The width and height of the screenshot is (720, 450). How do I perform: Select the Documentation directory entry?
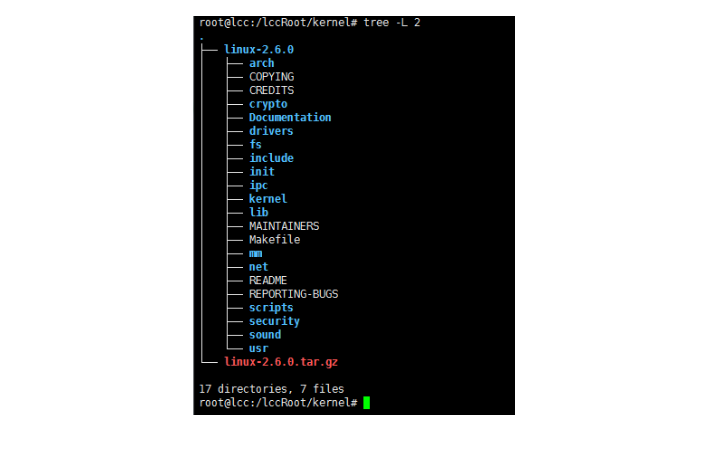[x=290, y=118]
